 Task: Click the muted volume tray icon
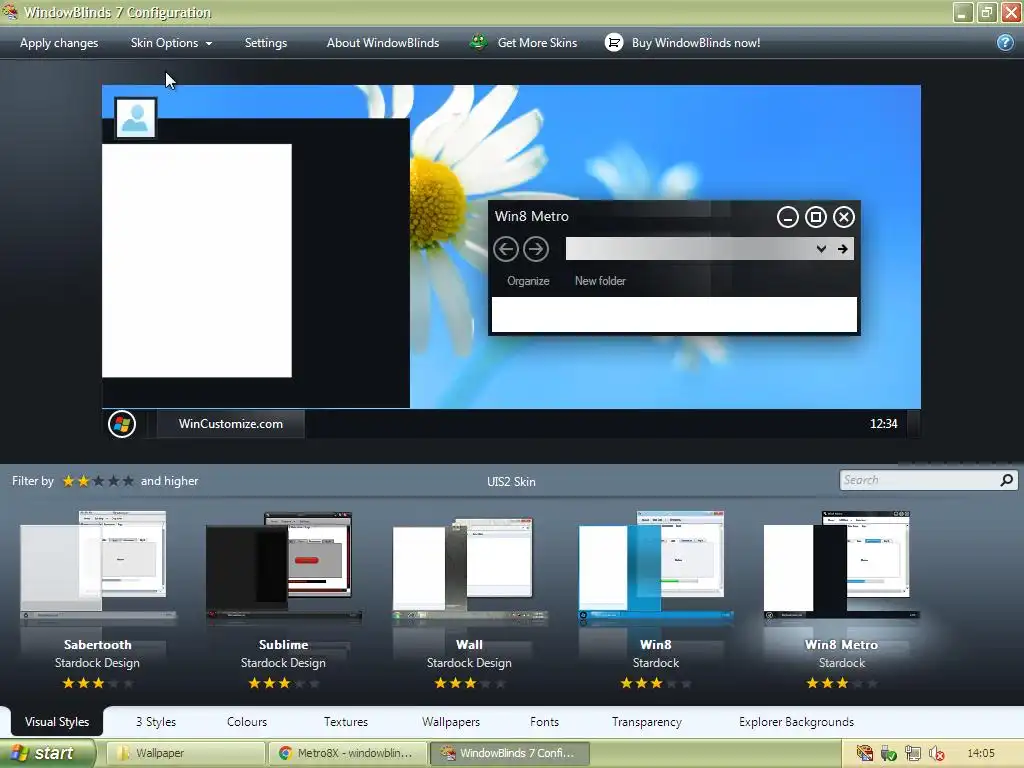pos(936,754)
